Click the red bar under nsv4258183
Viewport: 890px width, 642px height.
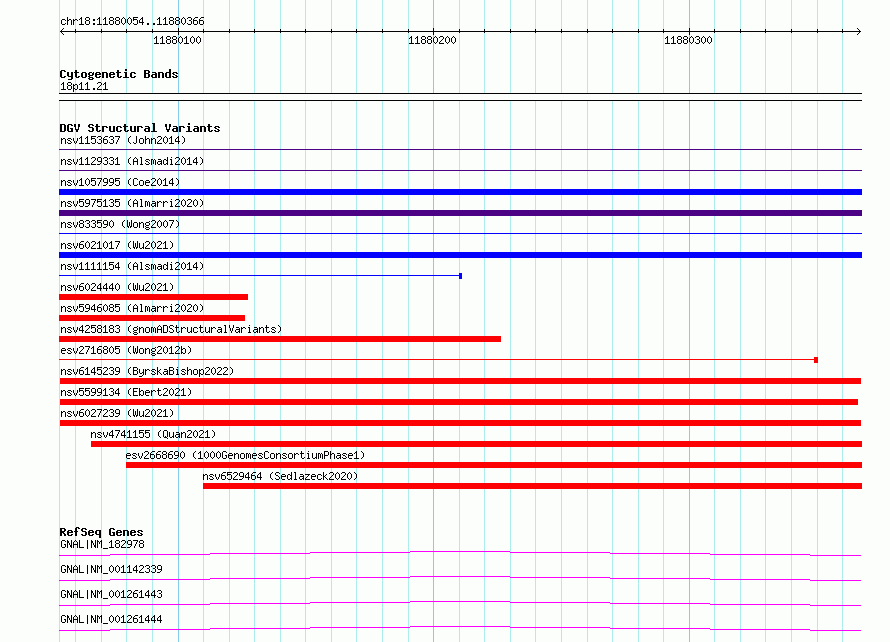(280, 339)
